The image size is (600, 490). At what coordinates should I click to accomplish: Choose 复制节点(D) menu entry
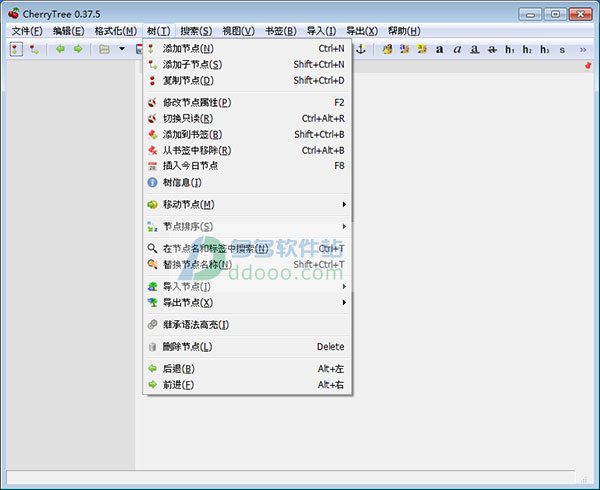[x=247, y=80]
